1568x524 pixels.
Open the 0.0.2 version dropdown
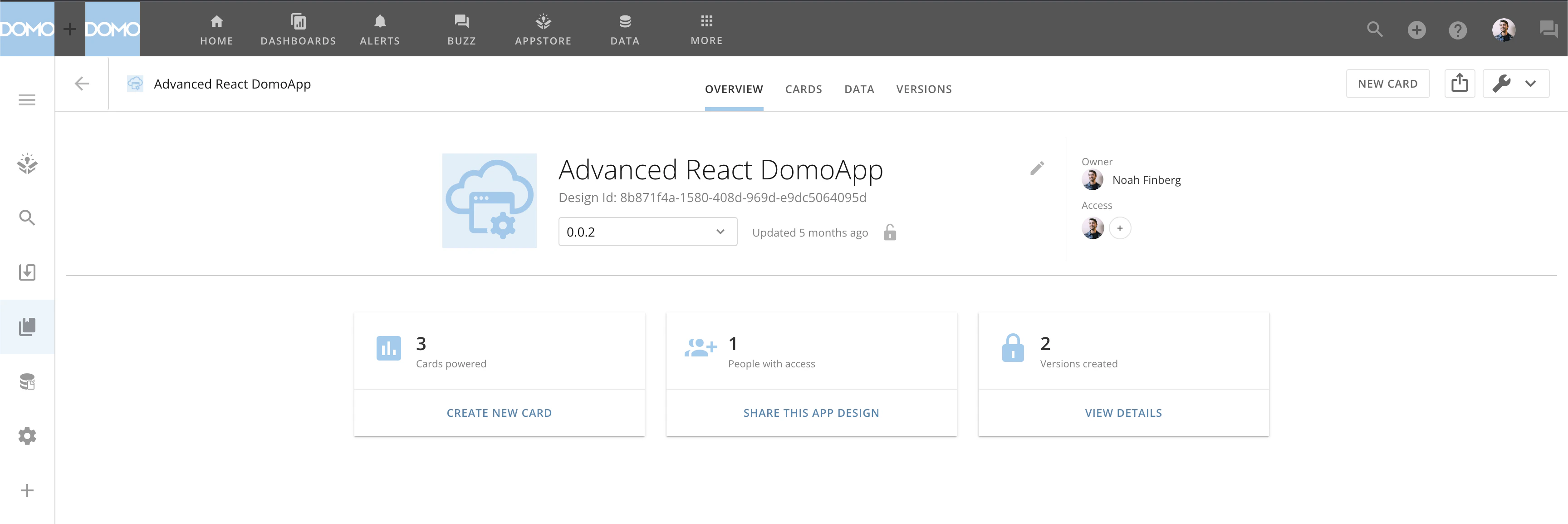point(647,232)
